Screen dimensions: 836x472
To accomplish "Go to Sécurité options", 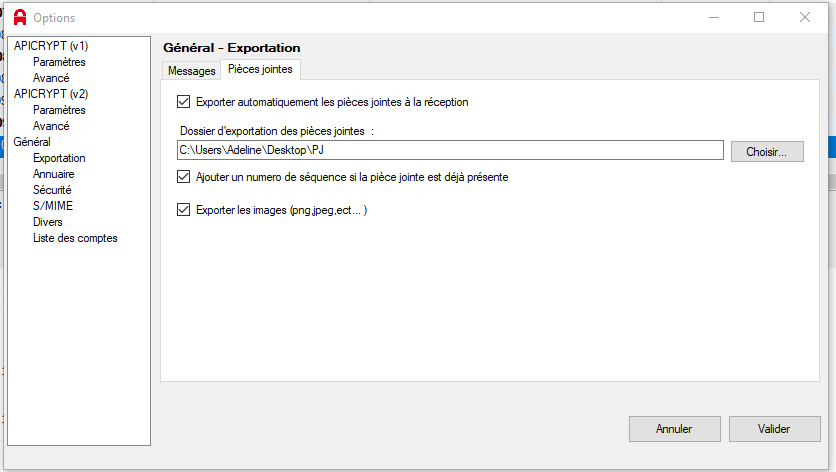I will pyautogui.click(x=52, y=190).
